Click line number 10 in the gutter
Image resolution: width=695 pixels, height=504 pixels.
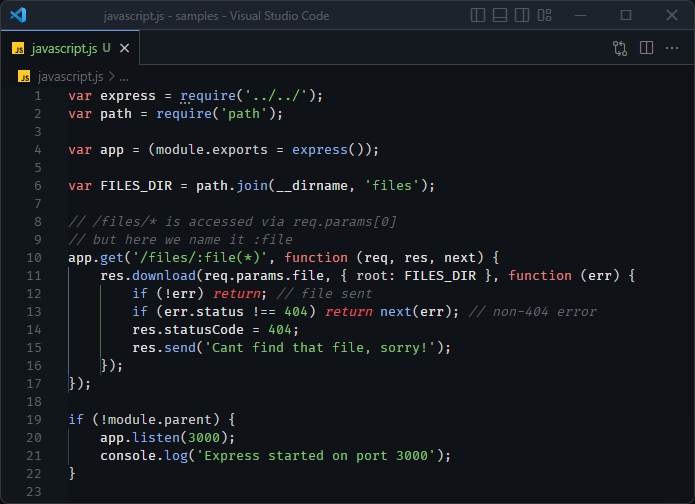(x=34, y=258)
